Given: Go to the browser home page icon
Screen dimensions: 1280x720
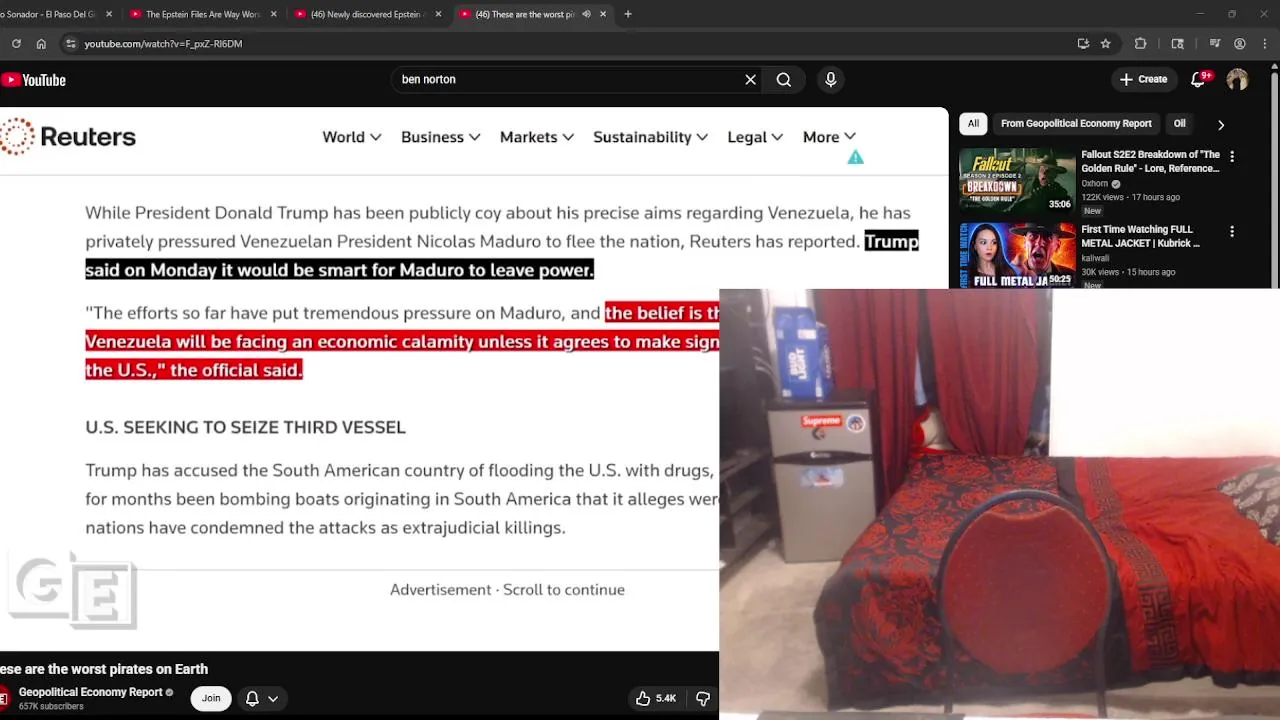Looking at the screenshot, I should tap(41, 44).
